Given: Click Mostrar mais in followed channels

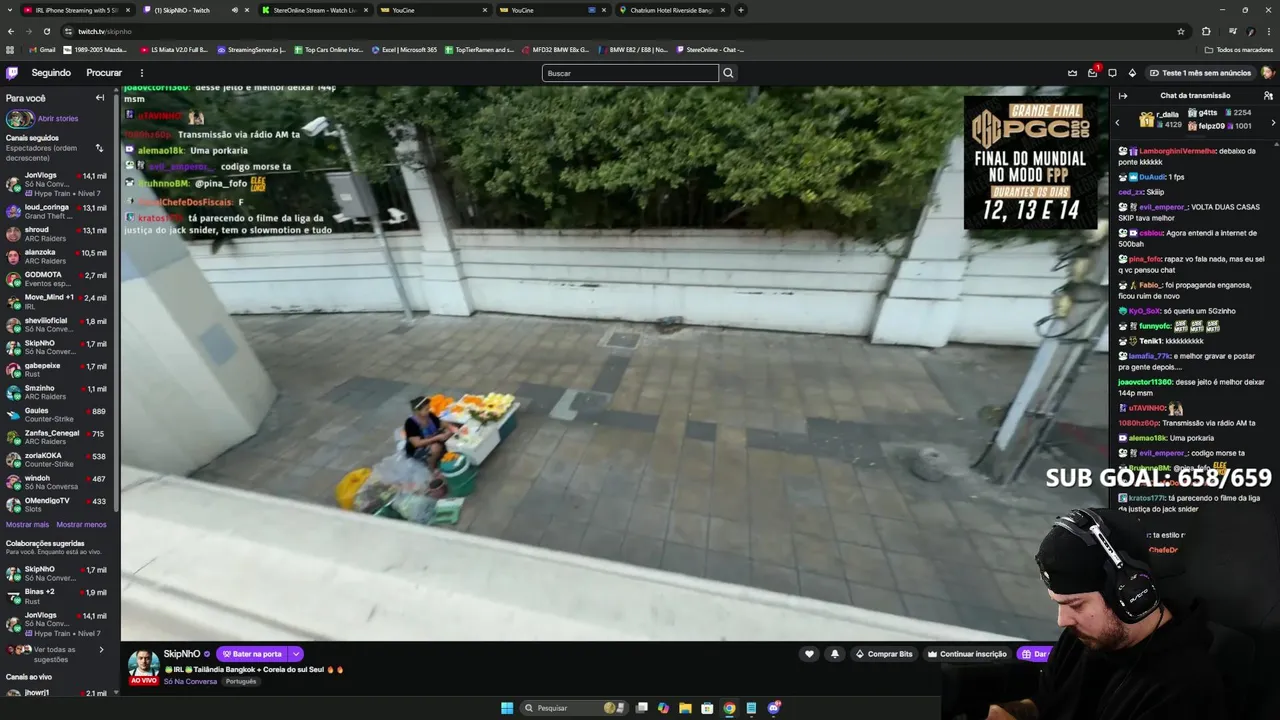Looking at the screenshot, I should click(x=27, y=525).
